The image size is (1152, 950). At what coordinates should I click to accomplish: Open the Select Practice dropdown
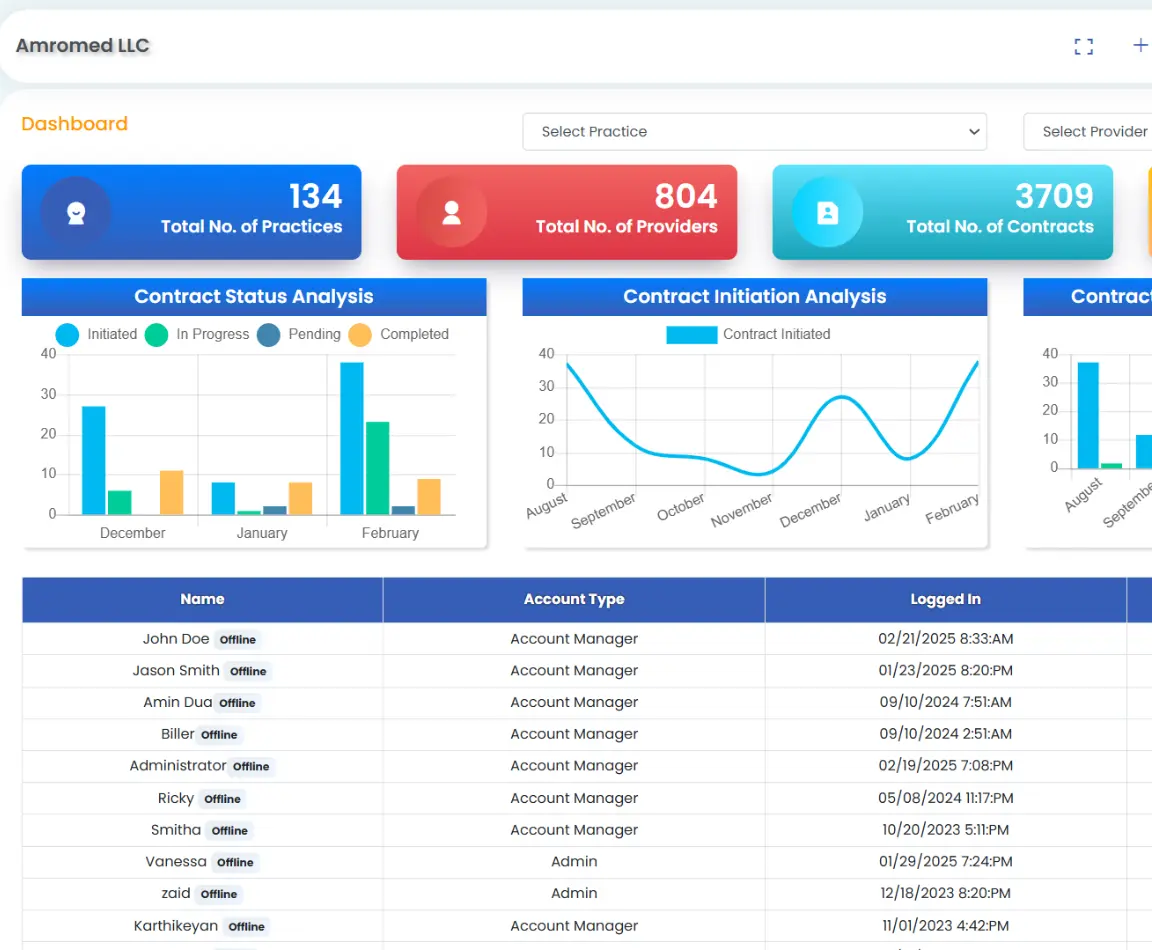[754, 132]
